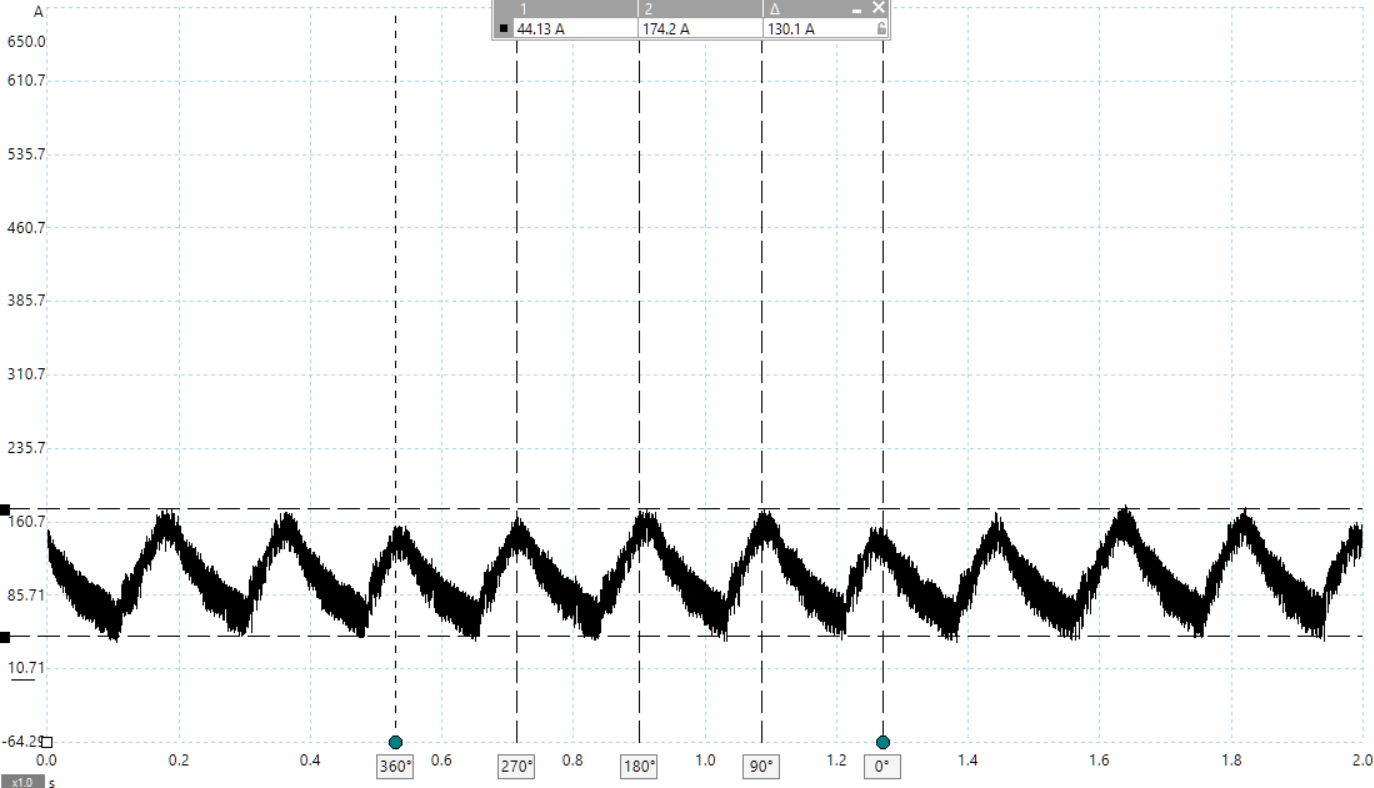The image size is (1374, 788).
Task: Click the A unit label atop vertical axis
Action: tap(38, 12)
